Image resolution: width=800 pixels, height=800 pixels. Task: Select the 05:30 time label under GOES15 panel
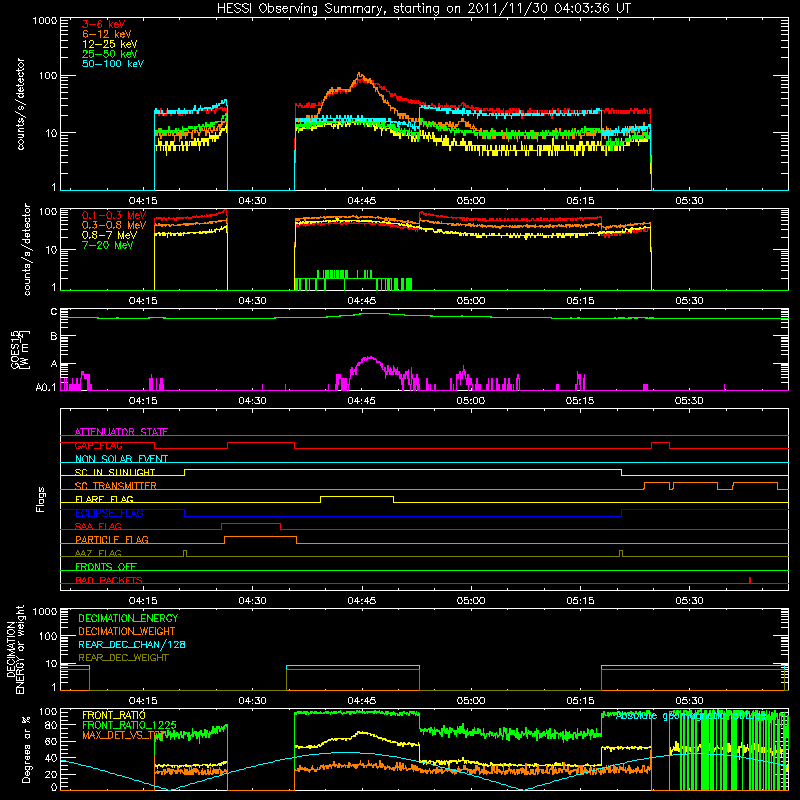point(689,401)
